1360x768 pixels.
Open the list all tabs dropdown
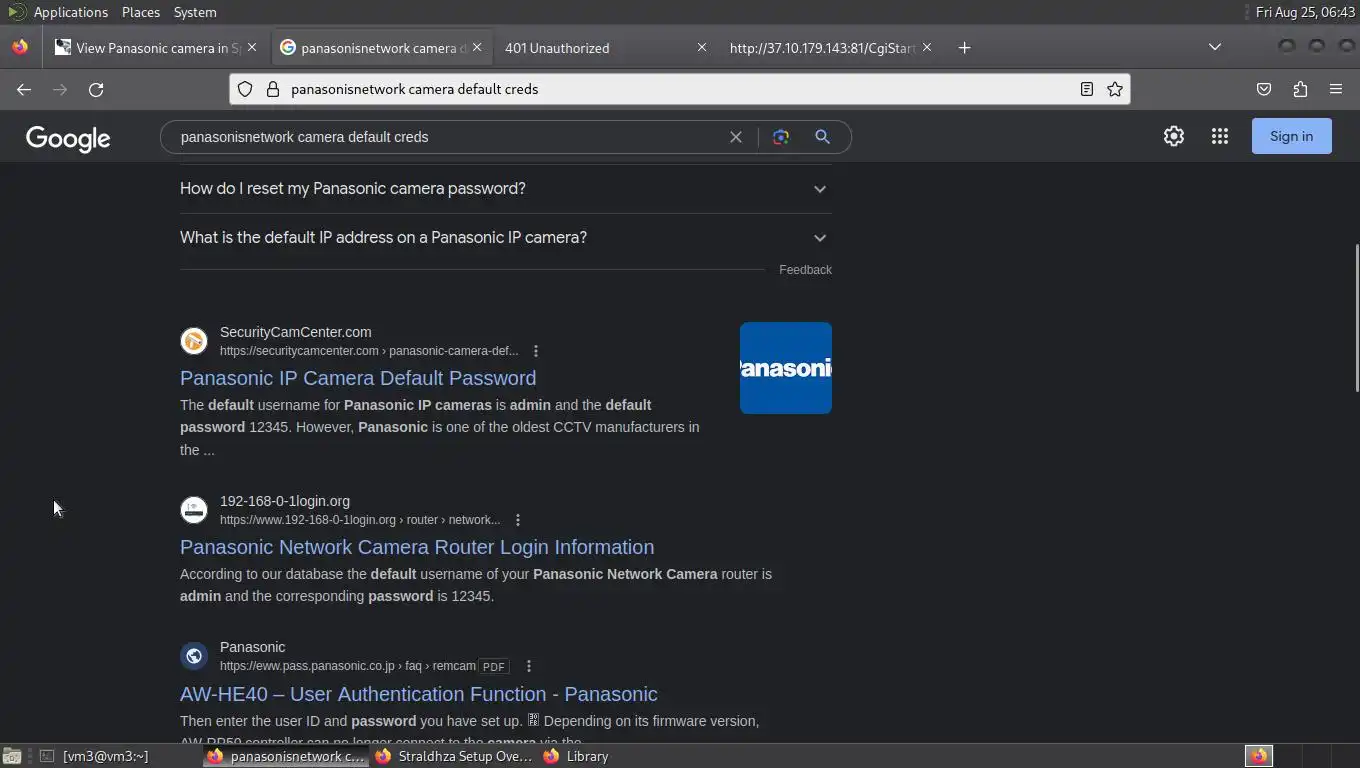pos(1215,47)
